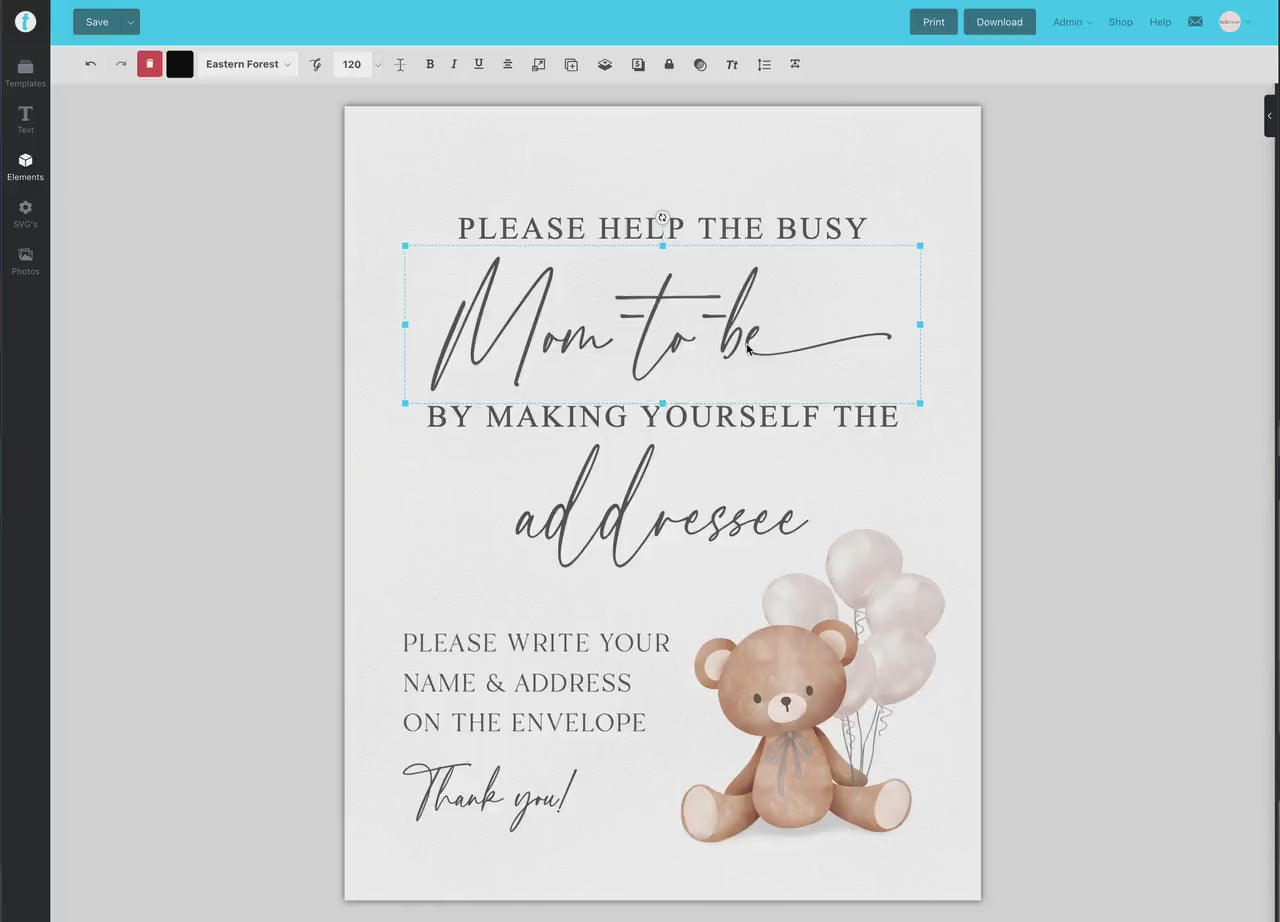This screenshot has height=922, width=1280.
Task: Click the redo arrow icon
Action: pyautogui.click(x=121, y=64)
